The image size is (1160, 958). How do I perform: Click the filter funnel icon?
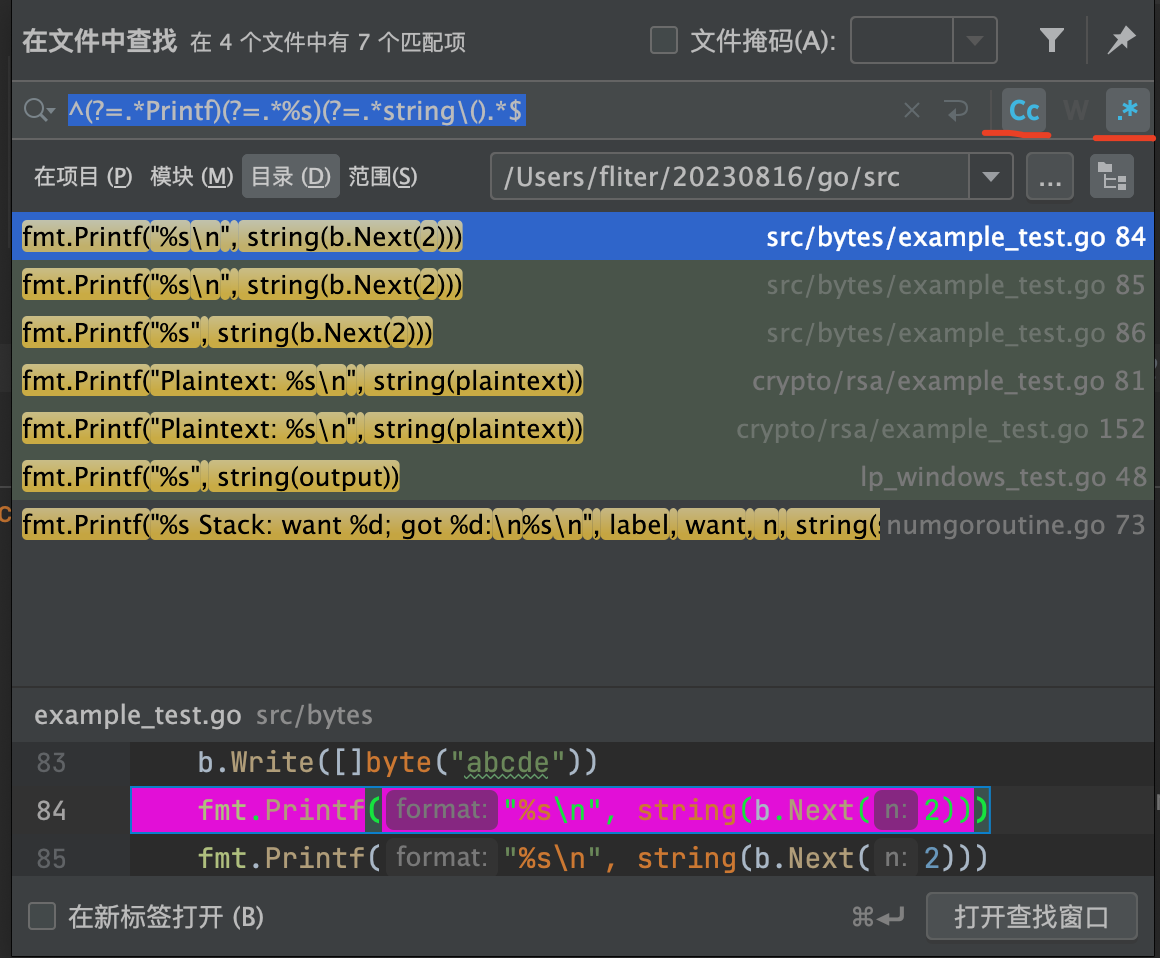(x=1051, y=40)
